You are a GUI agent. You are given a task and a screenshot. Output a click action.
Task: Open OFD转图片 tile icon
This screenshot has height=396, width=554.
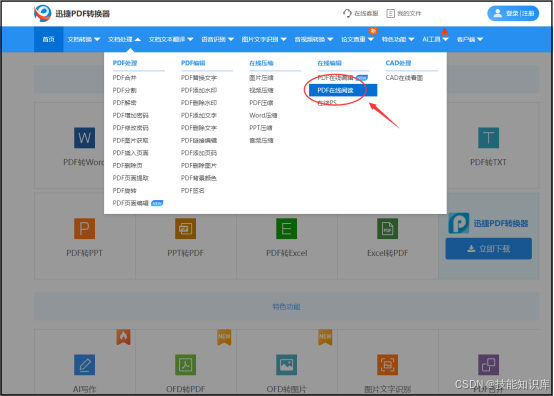coord(287,365)
